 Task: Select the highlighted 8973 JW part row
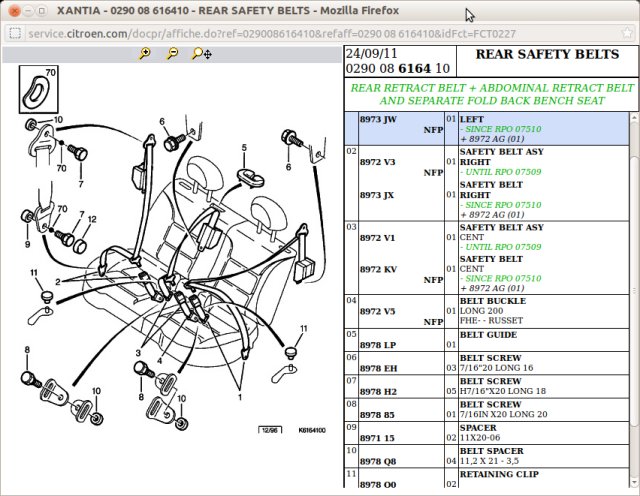pos(487,129)
